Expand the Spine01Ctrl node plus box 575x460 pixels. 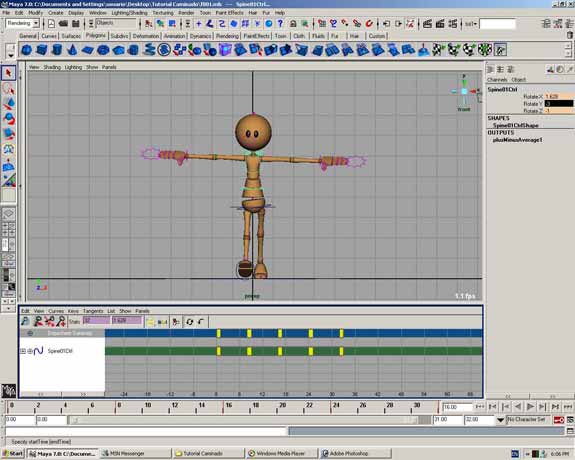pyautogui.click(x=23, y=351)
